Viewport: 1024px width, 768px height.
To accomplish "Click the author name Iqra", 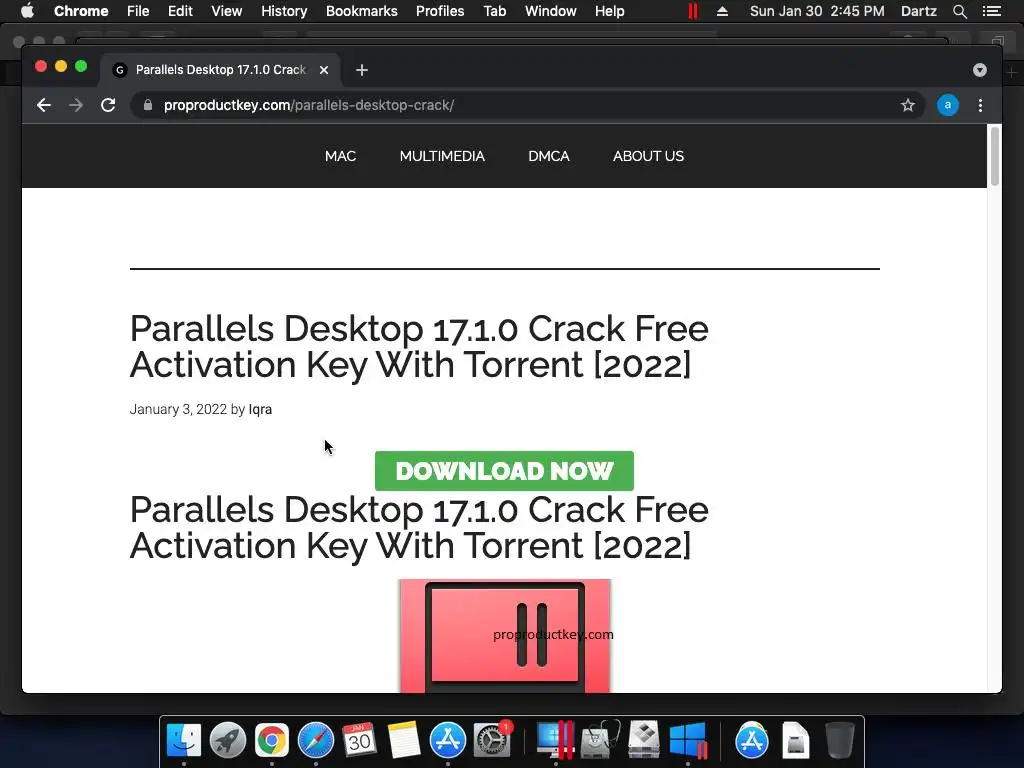I will point(260,409).
